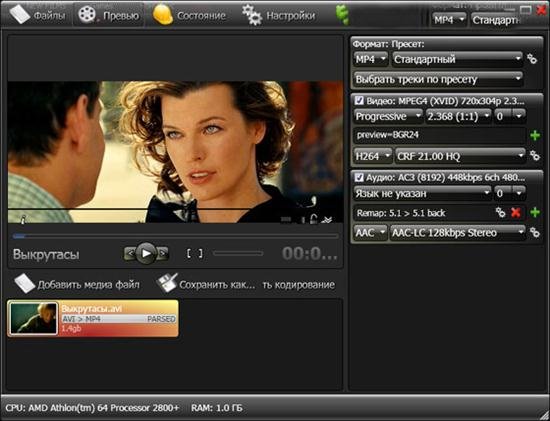Open format preset settings gear icon
The height and width of the screenshot is (421, 550).
(x=532, y=59)
